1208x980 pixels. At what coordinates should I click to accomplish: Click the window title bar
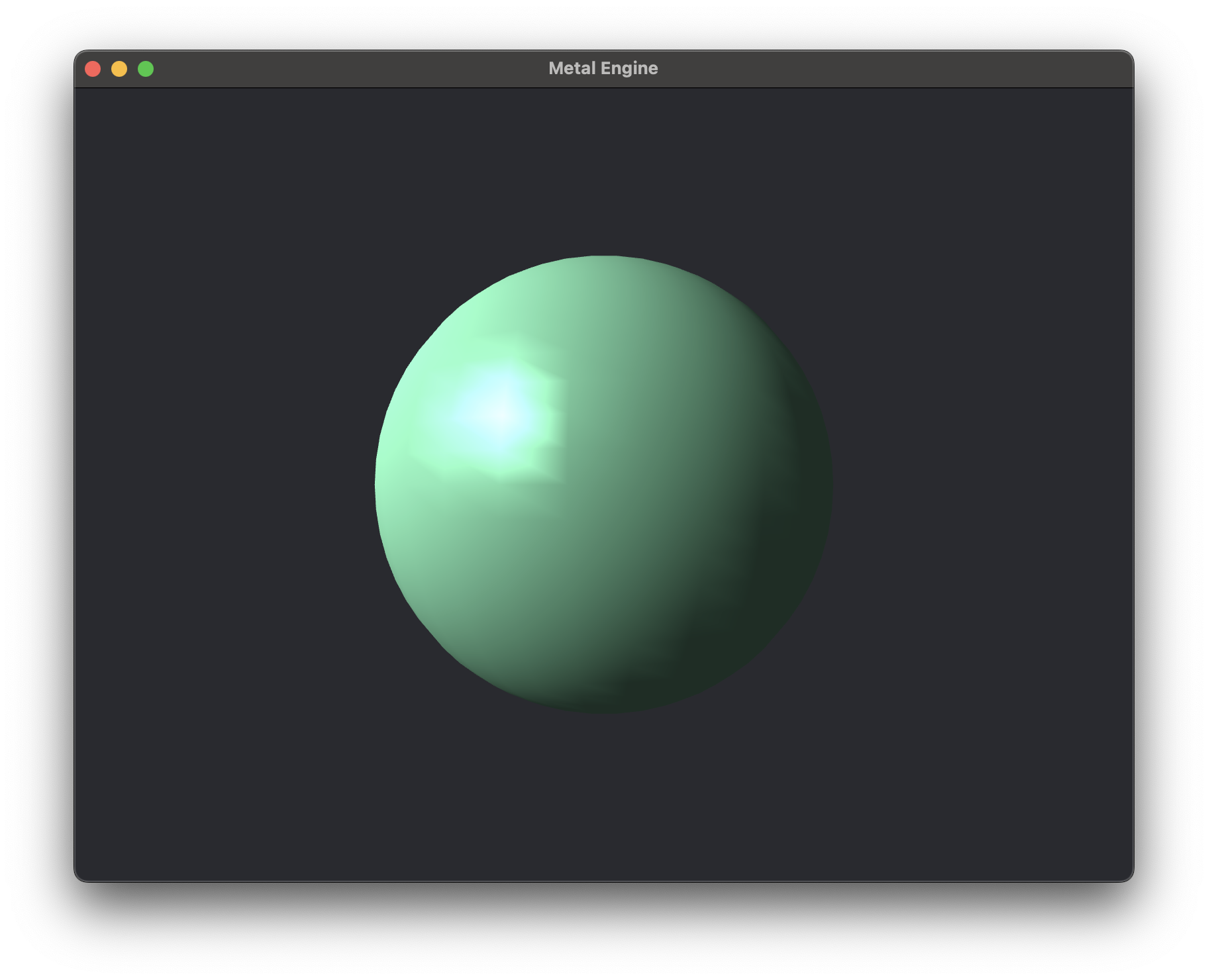point(397,68)
